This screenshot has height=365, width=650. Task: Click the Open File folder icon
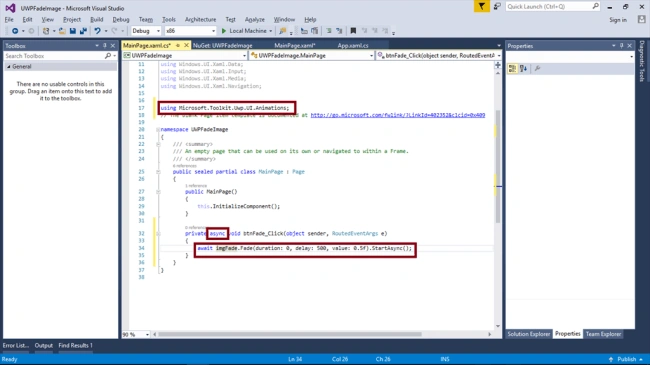tap(62, 31)
